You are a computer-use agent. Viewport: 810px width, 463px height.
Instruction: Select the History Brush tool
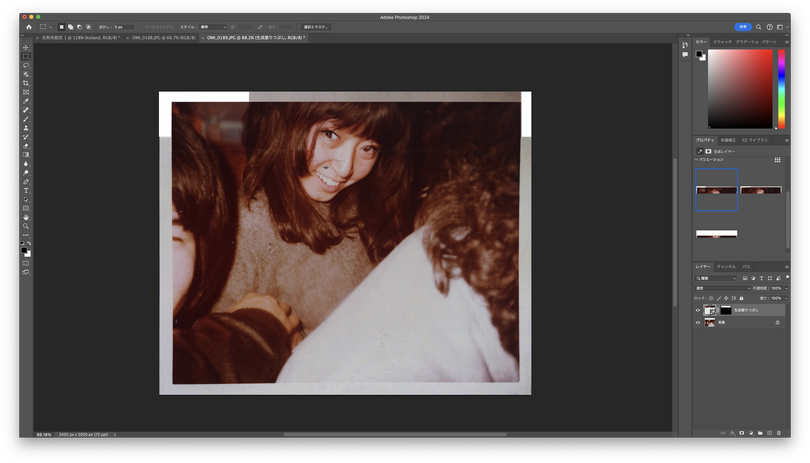(x=26, y=137)
